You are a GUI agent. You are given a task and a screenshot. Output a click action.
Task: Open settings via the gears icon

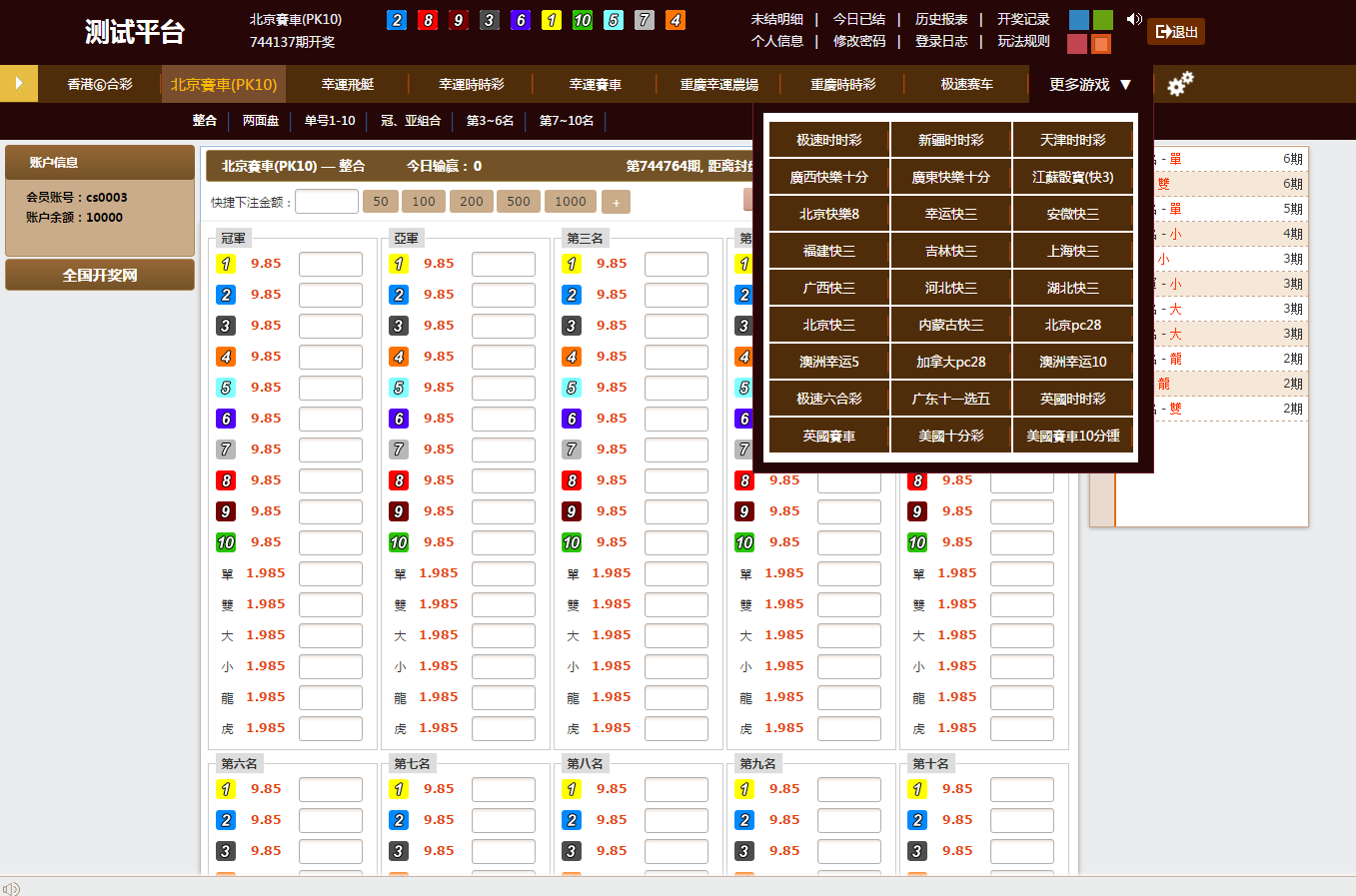[x=1180, y=84]
